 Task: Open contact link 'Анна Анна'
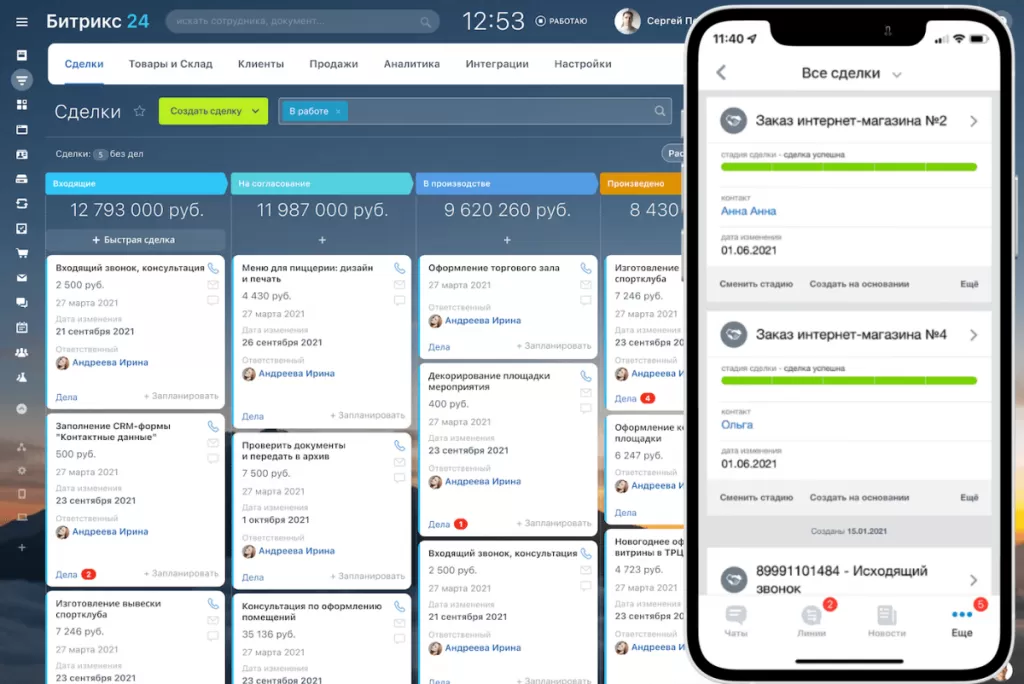(747, 211)
